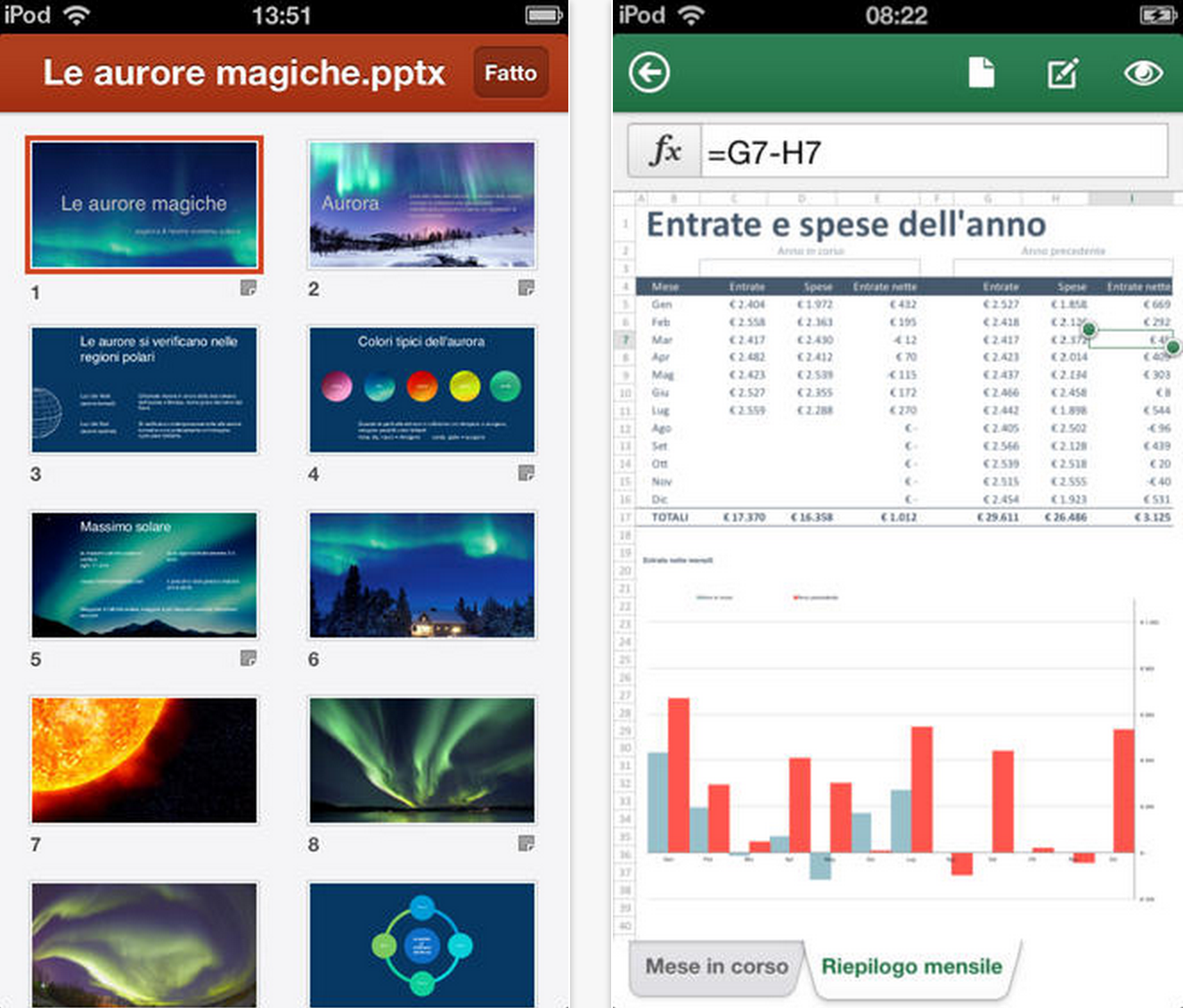Open the file document icon in Excel toolbar
Viewport: 1183px width, 1008px height.
pos(981,73)
